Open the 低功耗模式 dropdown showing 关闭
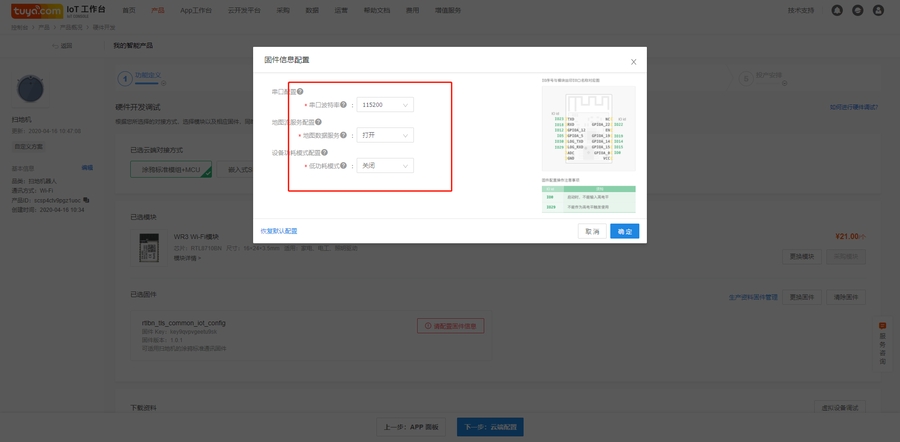 click(385, 166)
